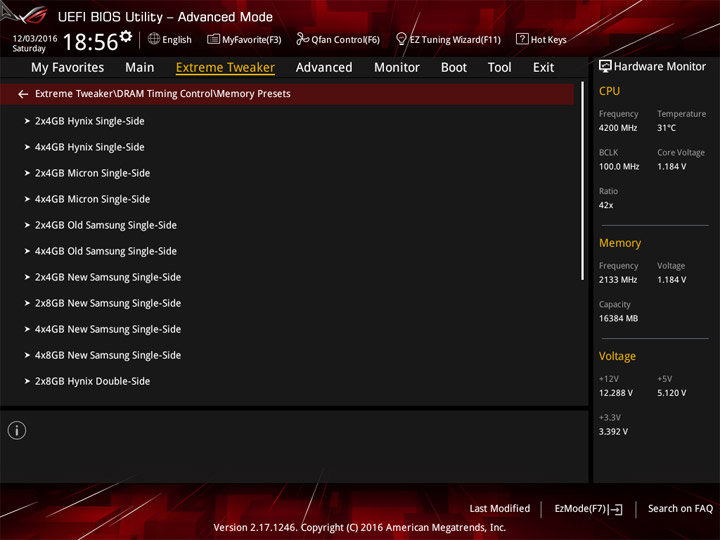Switch to EzMode(F7)
Screen dimensions: 720x540
(x=581, y=509)
